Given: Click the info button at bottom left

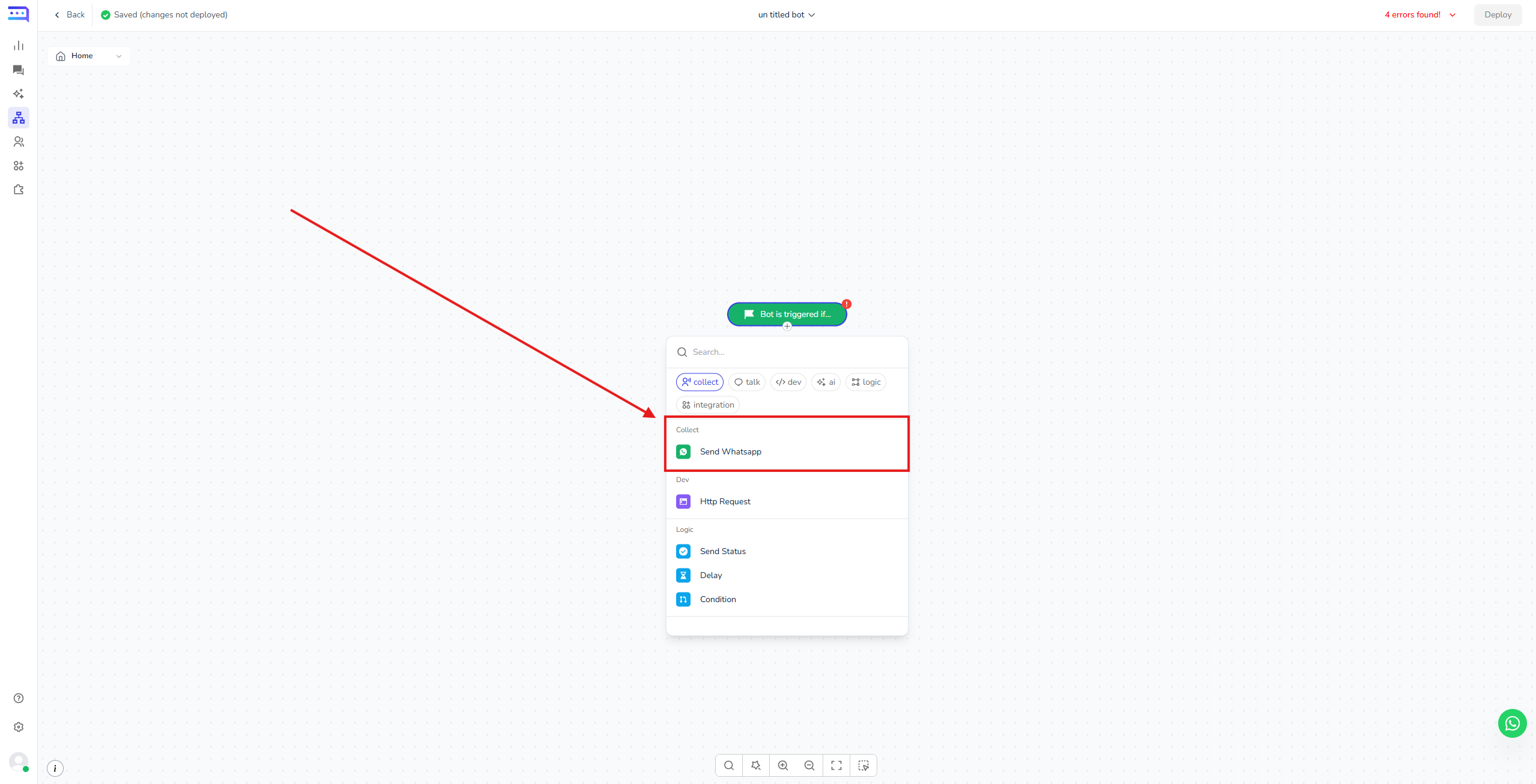Looking at the screenshot, I should (55, 768).
